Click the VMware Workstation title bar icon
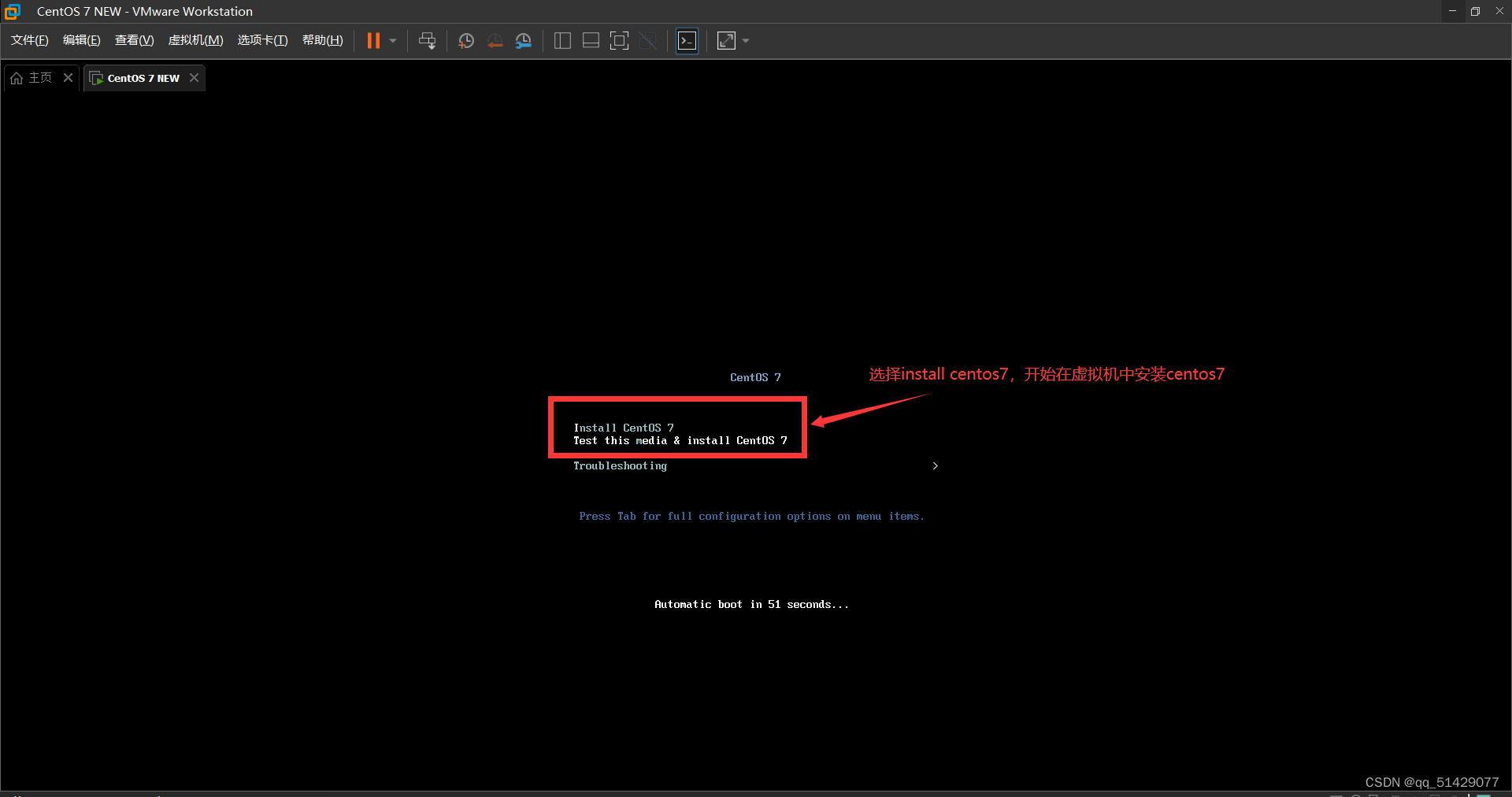Viewport: 1512px width, 797px height. click(12, 11)
